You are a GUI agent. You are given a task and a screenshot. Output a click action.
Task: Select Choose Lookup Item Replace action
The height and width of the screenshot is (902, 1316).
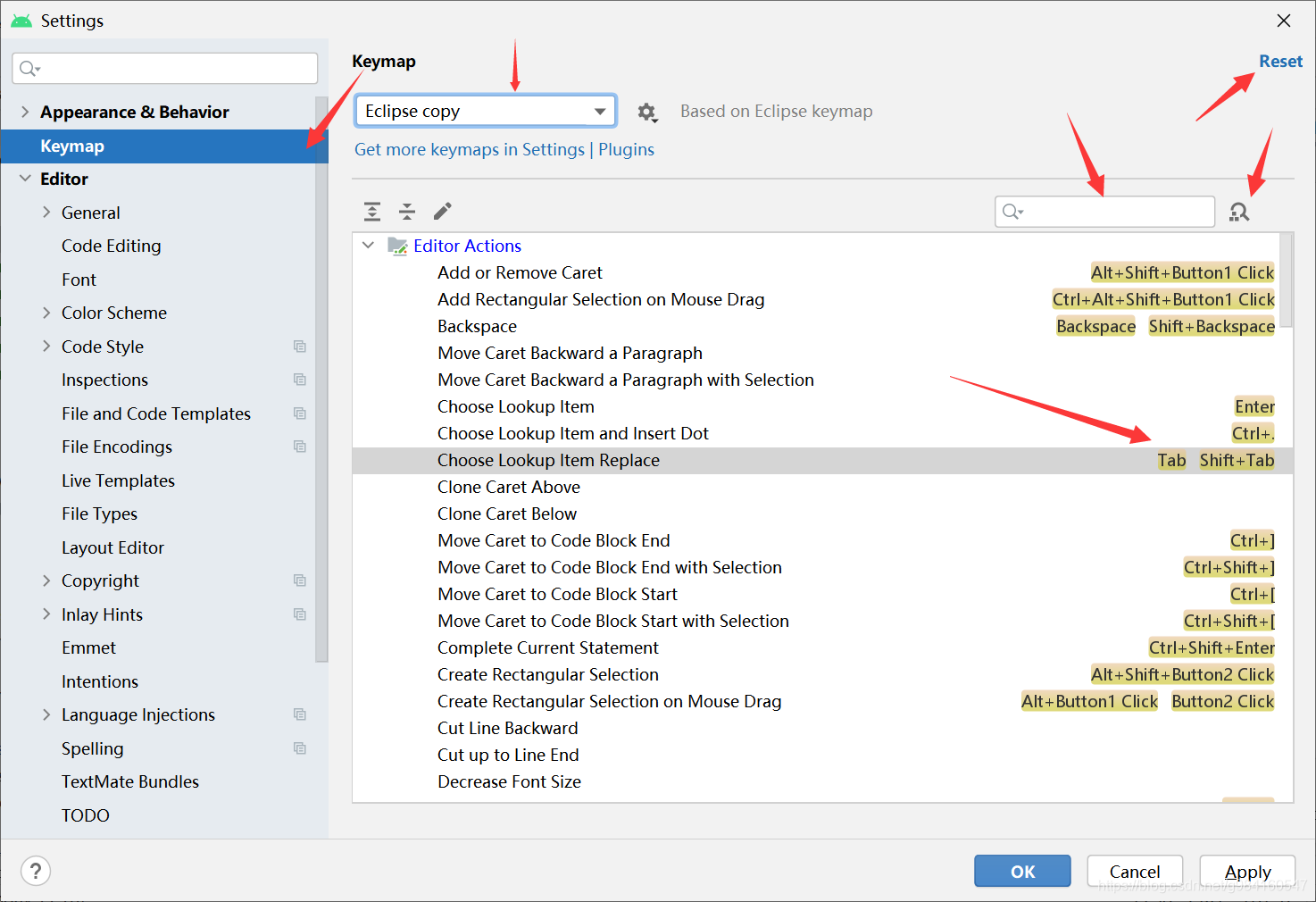click(548, 460)
